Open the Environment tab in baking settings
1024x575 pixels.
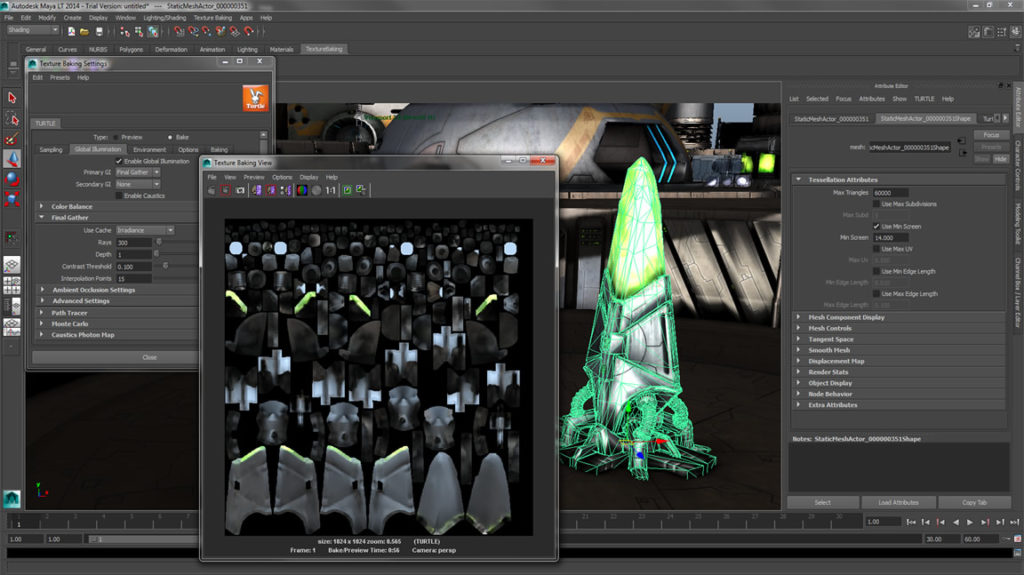(150, 150)
